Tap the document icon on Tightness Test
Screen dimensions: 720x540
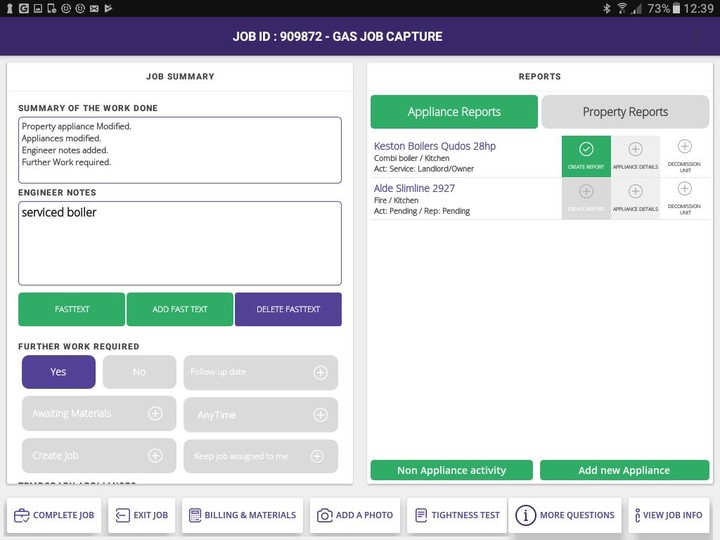tap(421, 515)
